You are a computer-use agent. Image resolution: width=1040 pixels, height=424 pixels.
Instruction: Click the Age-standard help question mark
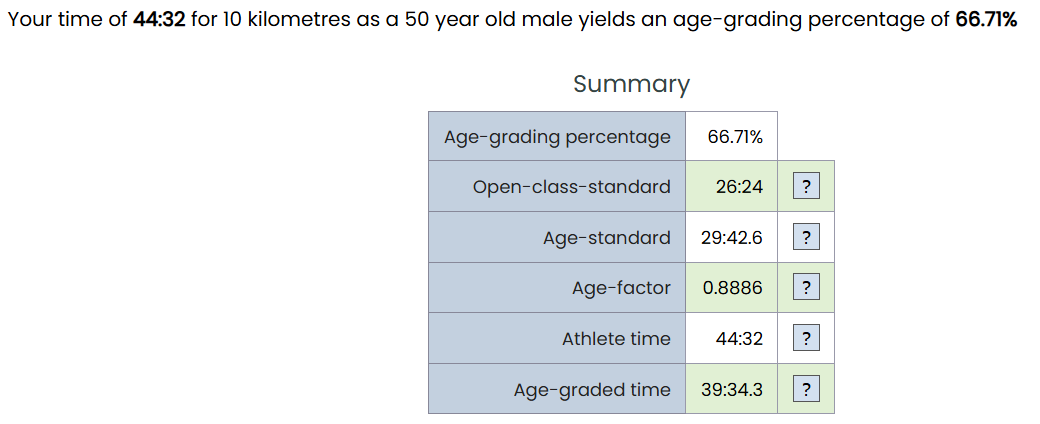pos(806,238)
